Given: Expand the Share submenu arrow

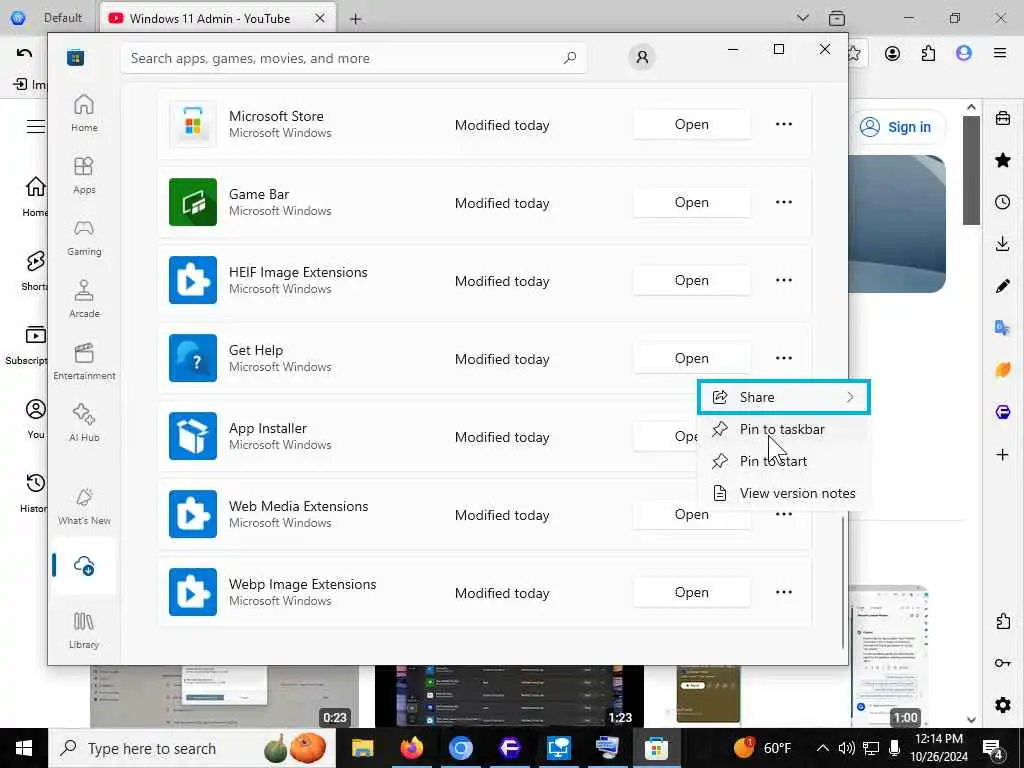Looking at the screenshot, I should pos(850,397).
